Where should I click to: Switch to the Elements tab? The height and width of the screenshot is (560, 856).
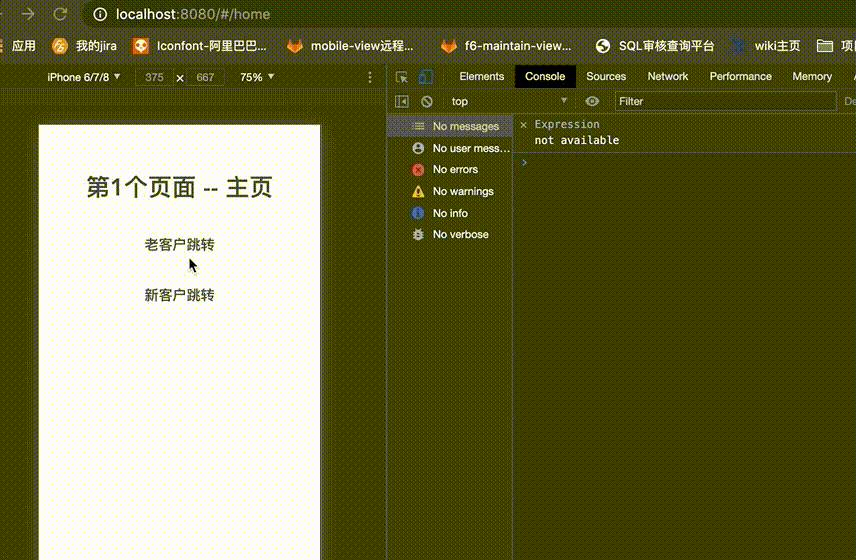[482, 76]
